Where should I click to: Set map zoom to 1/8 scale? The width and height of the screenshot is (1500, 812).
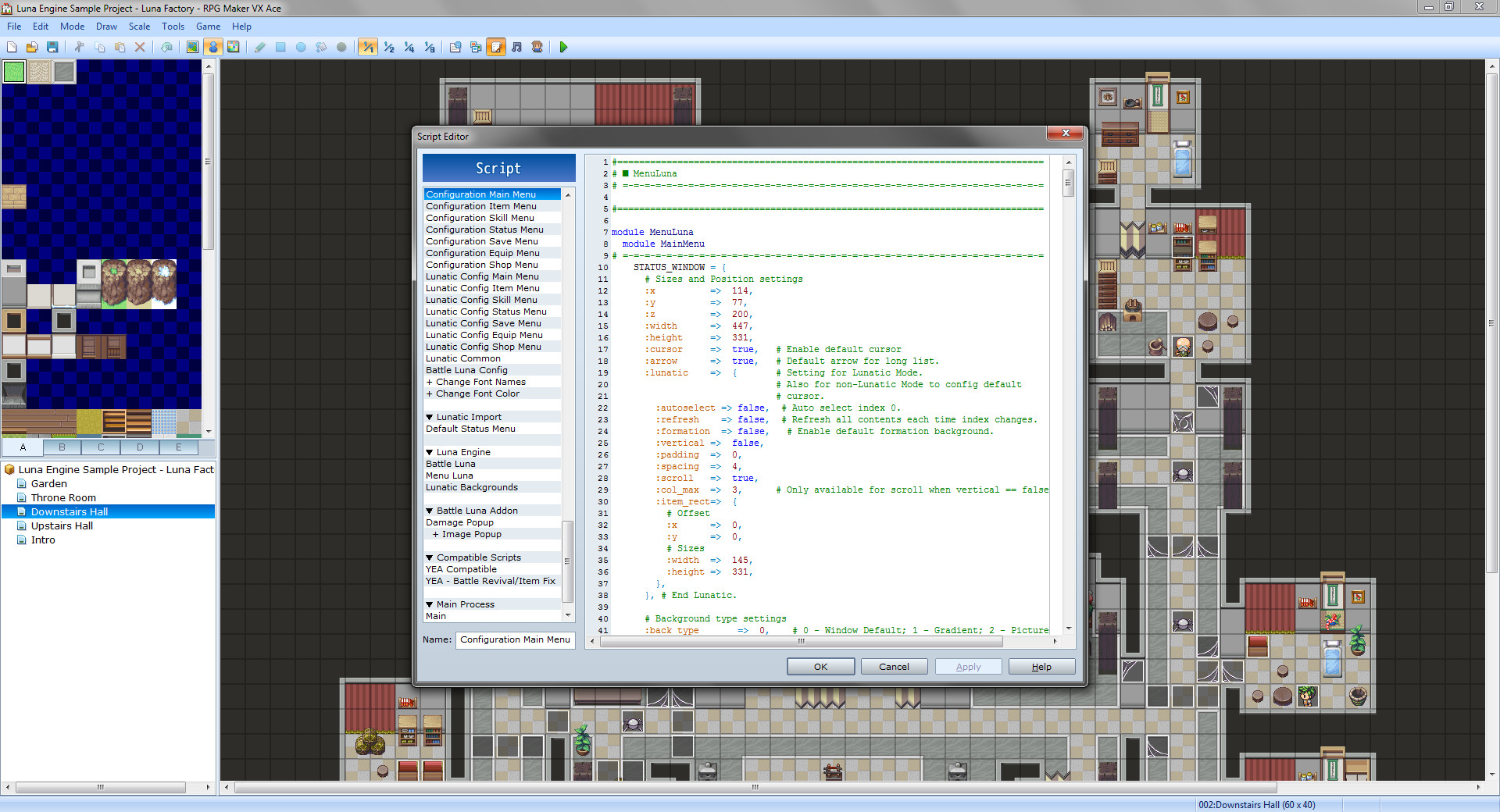(x=428, y=47)
